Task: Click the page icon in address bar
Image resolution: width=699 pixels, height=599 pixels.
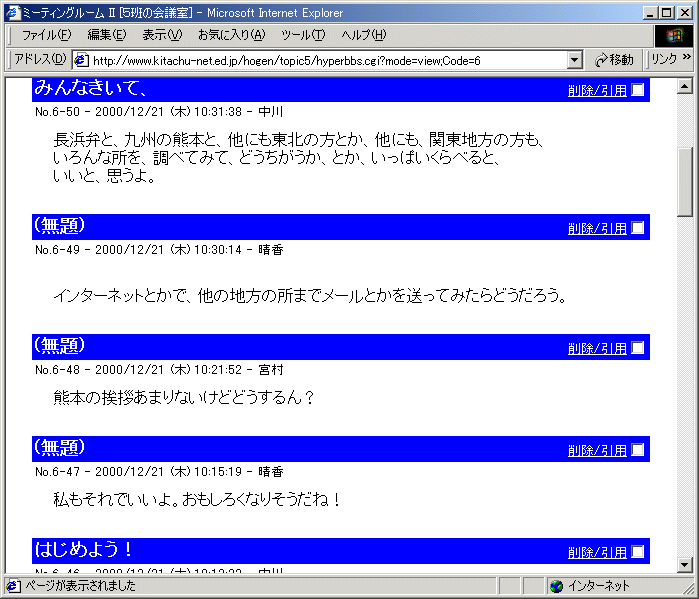Action: (x=81, y=60)
